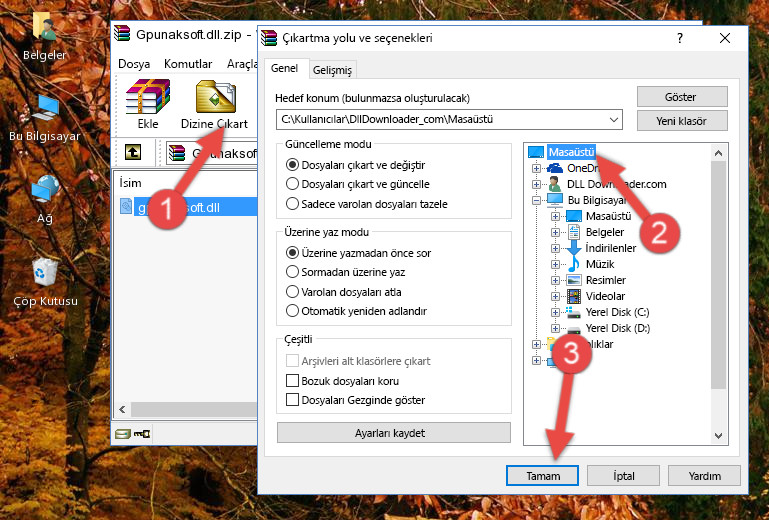Screen dimensions: 769x520
Task: Expand the Videolar tree node
Action: click(x=555, y=296)
